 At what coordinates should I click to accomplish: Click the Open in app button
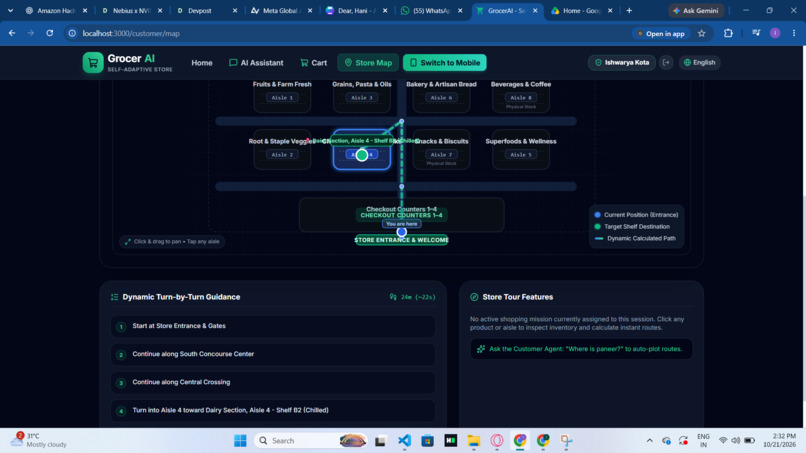click(x=661, y=33)
